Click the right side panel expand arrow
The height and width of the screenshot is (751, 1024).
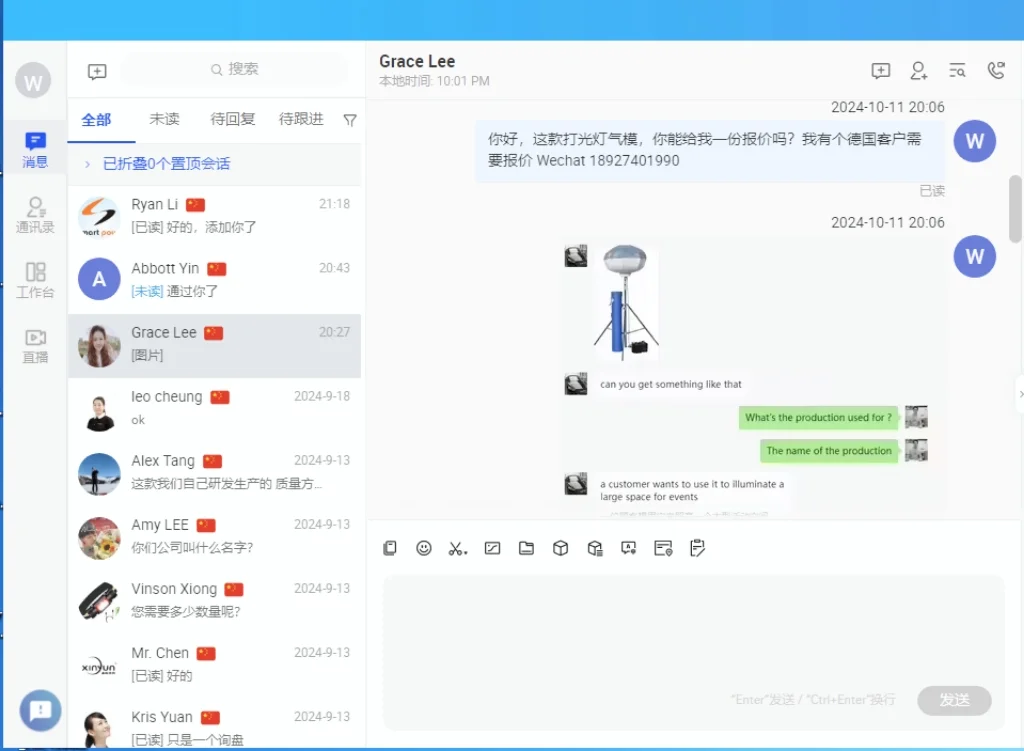(1020, 394)
